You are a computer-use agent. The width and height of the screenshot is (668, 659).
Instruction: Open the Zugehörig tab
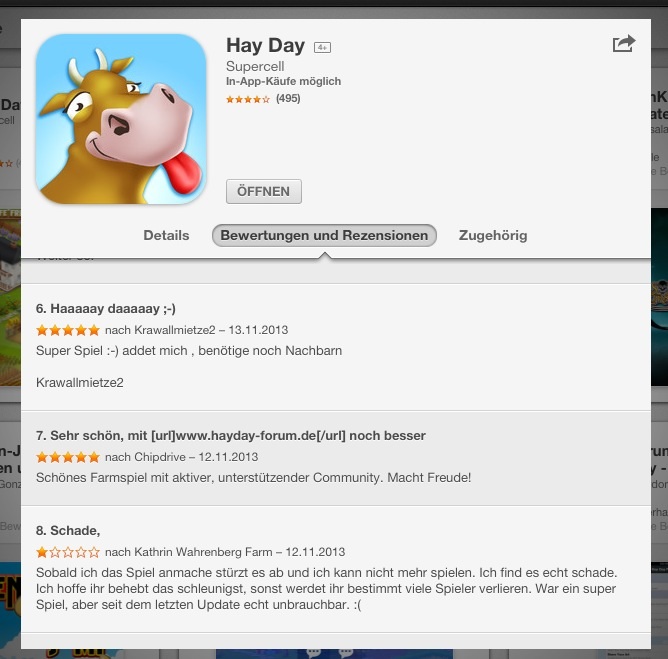[x=493, y=235]
